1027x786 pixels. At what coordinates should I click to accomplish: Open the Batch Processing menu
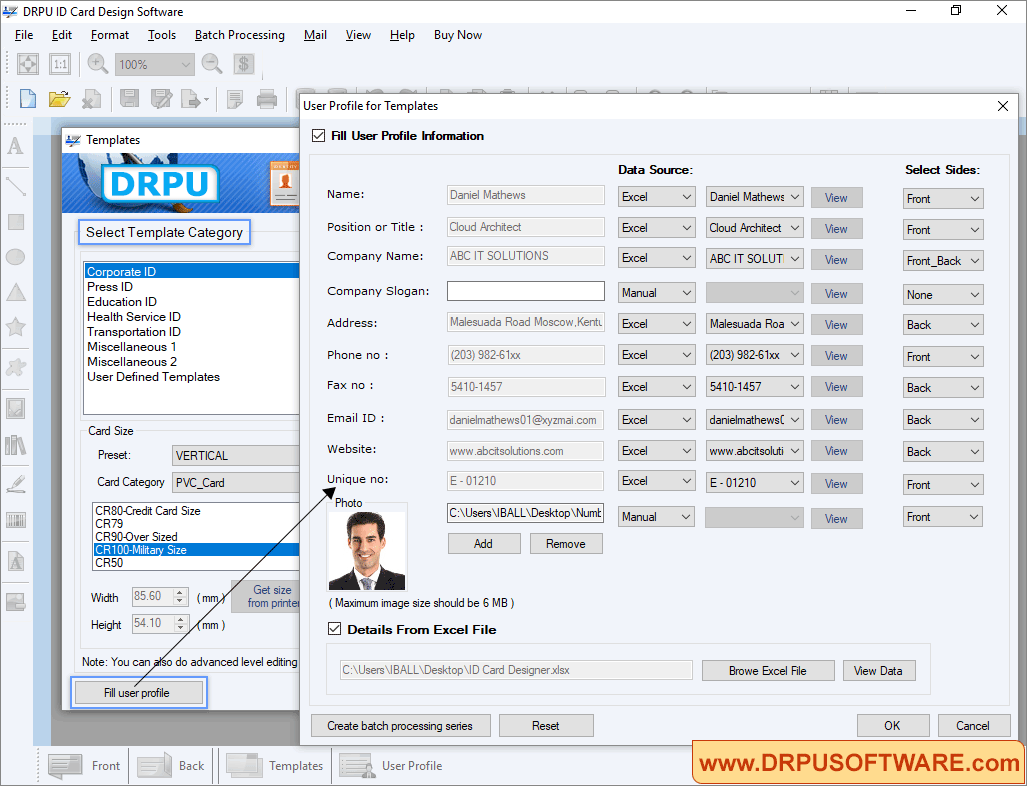click(240, 35)
